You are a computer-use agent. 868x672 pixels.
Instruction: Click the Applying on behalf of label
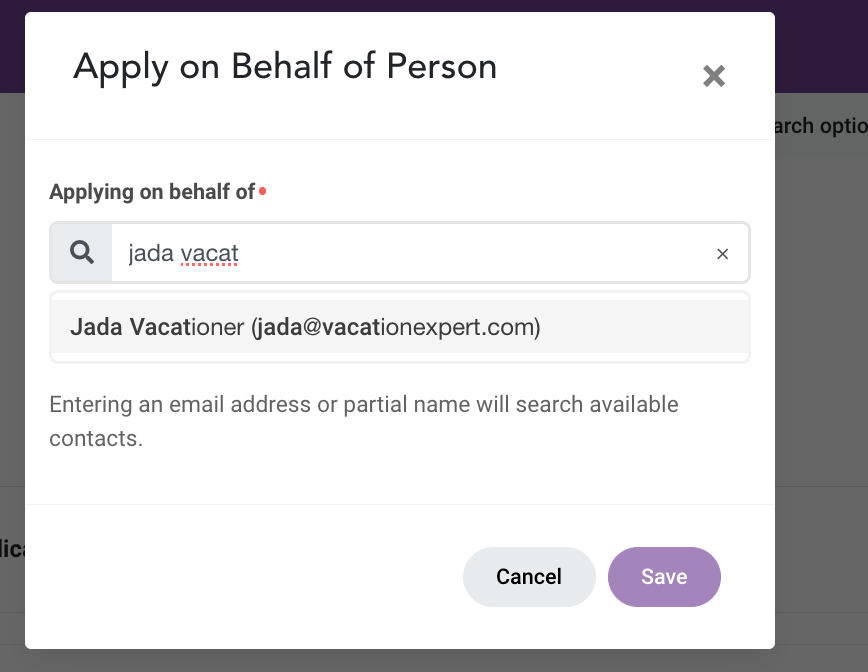click(x=152, y=192)
